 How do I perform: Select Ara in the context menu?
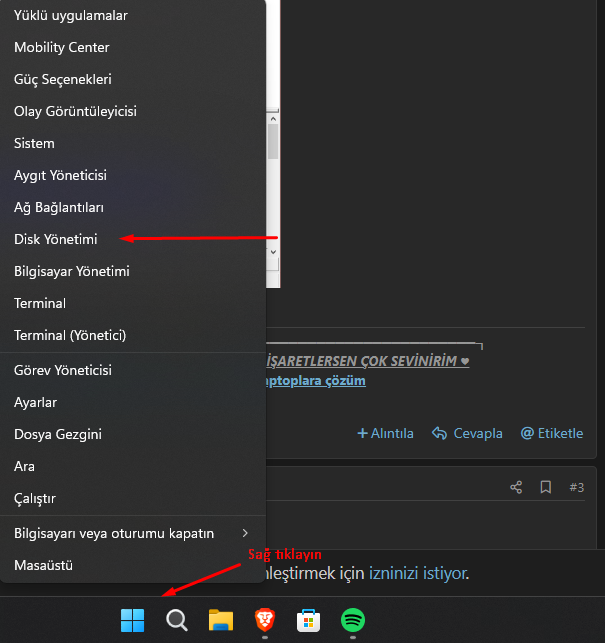pos(133,466)
